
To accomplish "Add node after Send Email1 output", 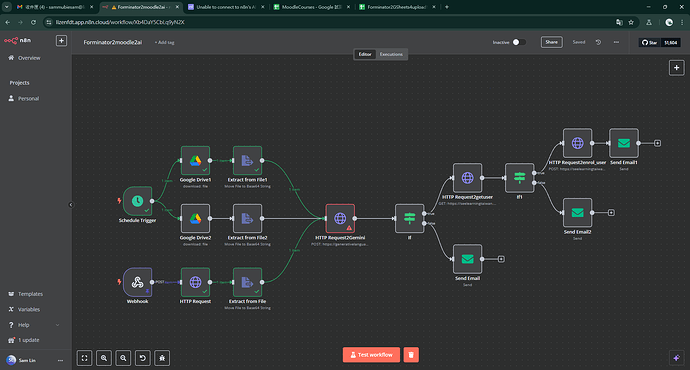I will (657, 143).
